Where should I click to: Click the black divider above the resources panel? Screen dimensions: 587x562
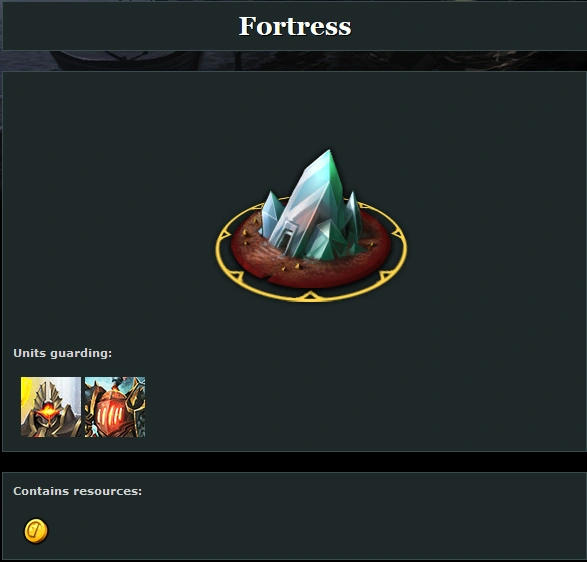coord(294,462)
